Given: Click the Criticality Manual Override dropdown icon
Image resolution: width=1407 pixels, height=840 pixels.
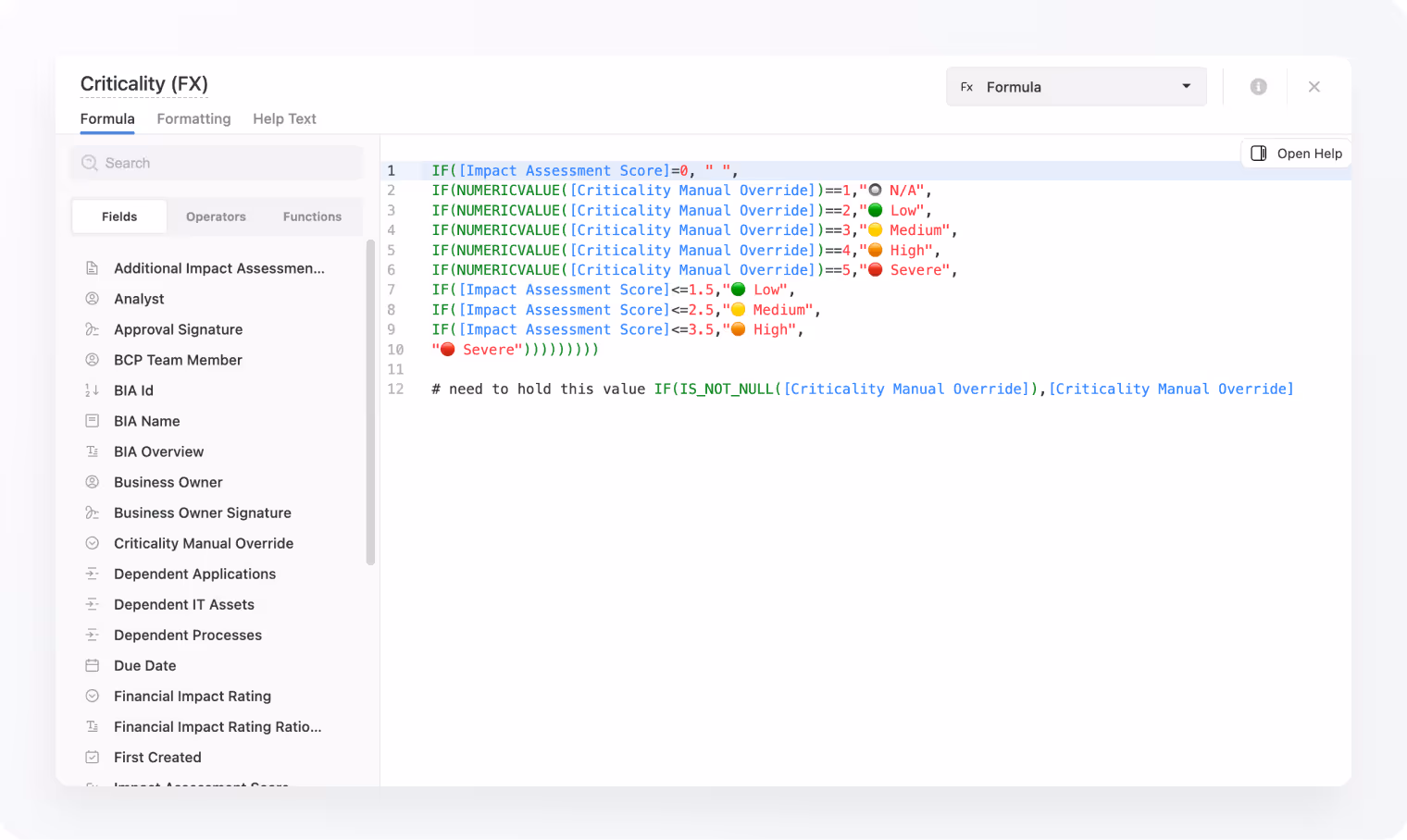Looking at the screenshot, I should click(92, 543).
